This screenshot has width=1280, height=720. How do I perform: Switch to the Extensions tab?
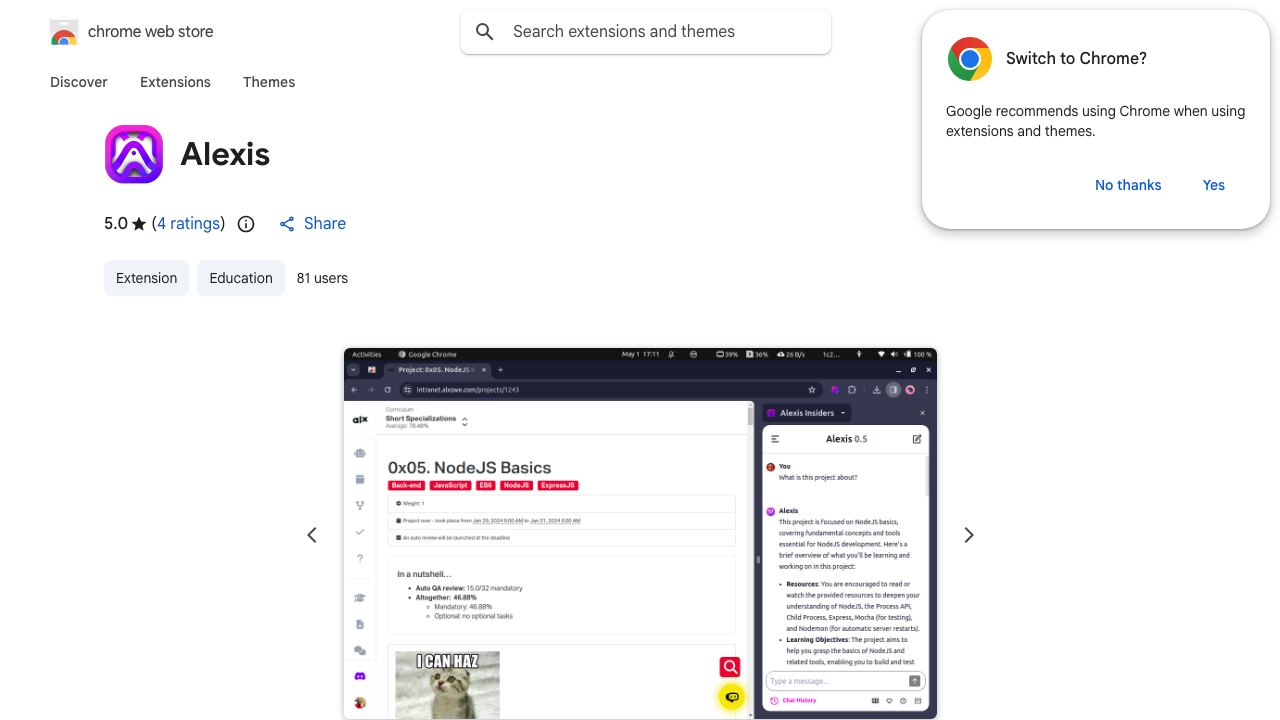(x=175, y=82)
